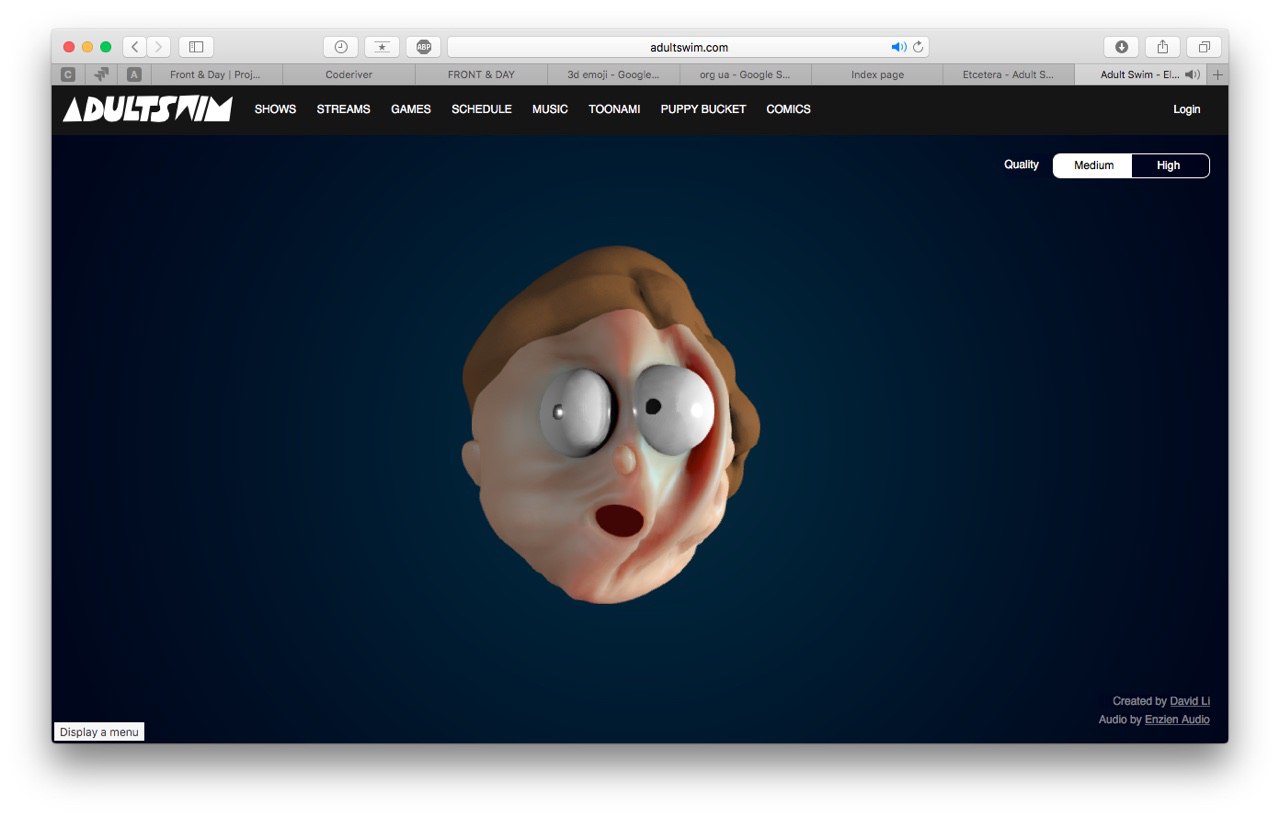Image resolution: width=1280 pixels, height=817 pixels.
Task: Open the SCHEDULE nav item
Action: 481,109
